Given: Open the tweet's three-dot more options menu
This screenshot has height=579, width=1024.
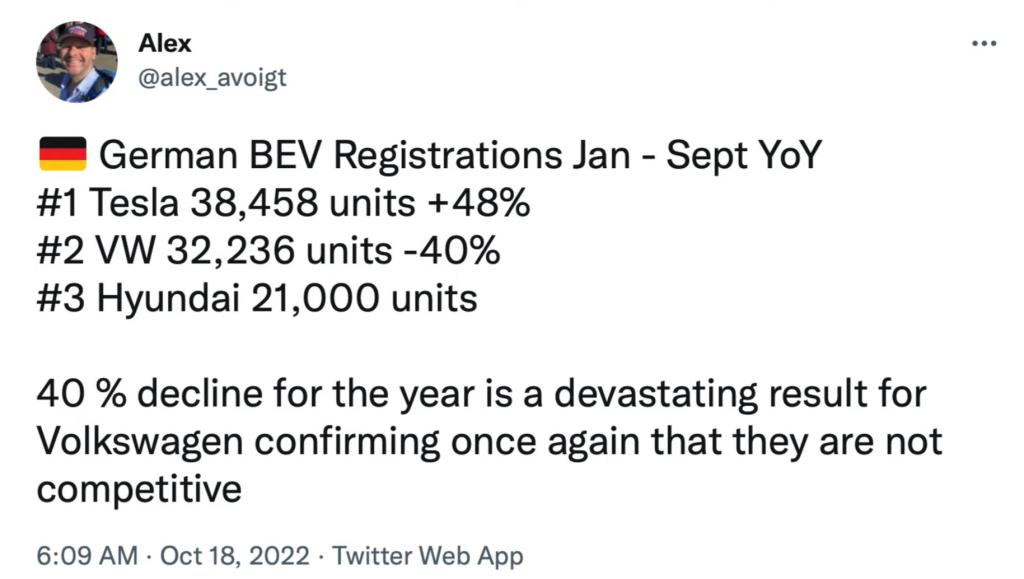Looking at the screenshot, I should pyautogui.click(x=984, y=44).
